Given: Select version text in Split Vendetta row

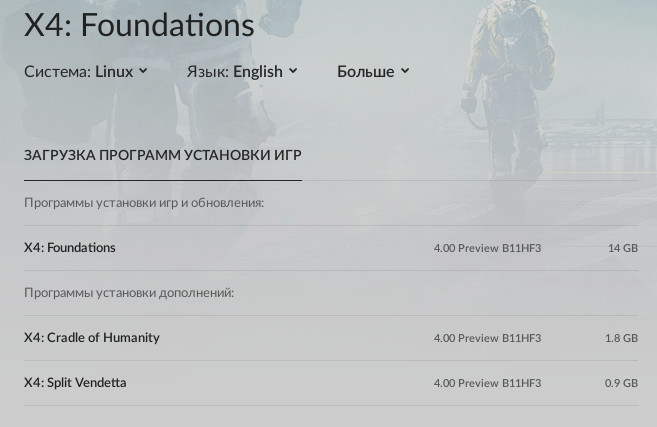Looking at the screenshot, I should click(487, 383).
